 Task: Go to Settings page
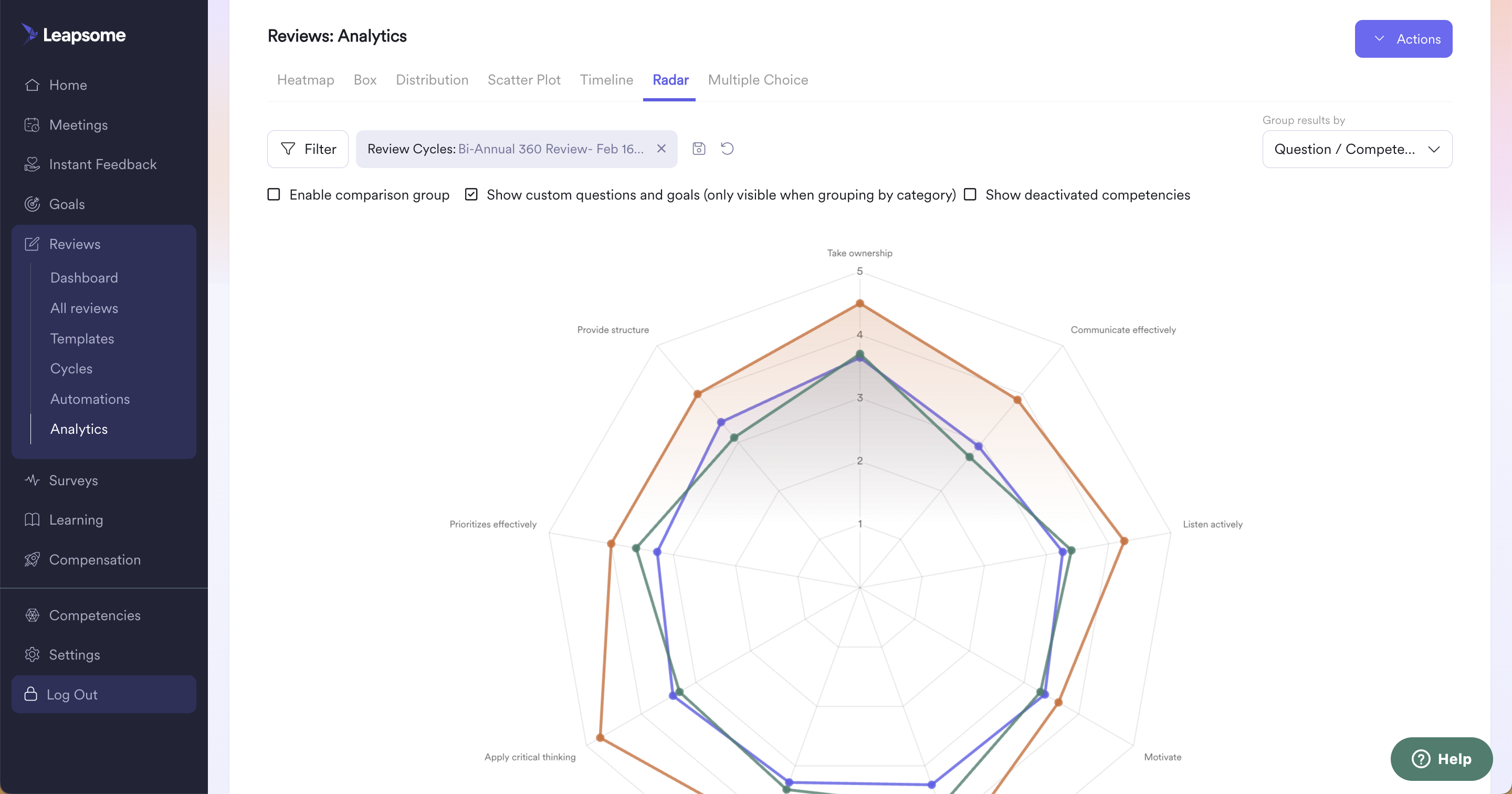click(75, 654)
